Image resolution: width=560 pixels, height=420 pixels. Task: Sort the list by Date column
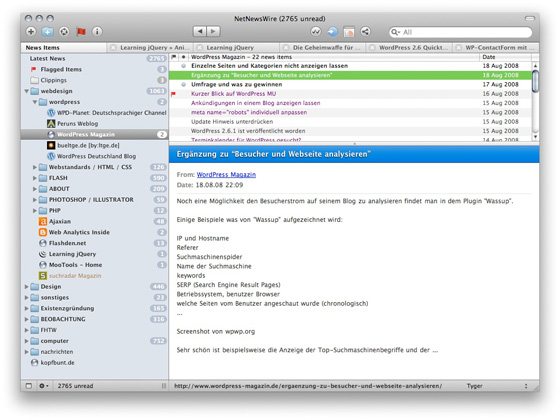(505, 57)
